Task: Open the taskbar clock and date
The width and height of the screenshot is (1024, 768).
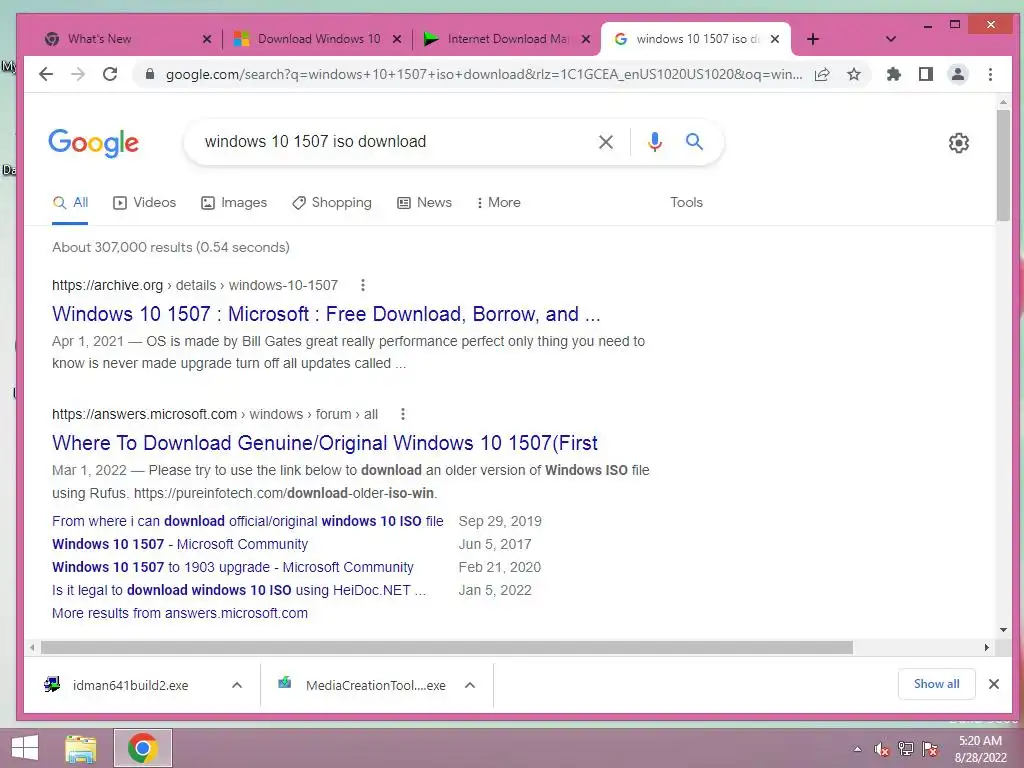Action: click(x=980, y=749)
